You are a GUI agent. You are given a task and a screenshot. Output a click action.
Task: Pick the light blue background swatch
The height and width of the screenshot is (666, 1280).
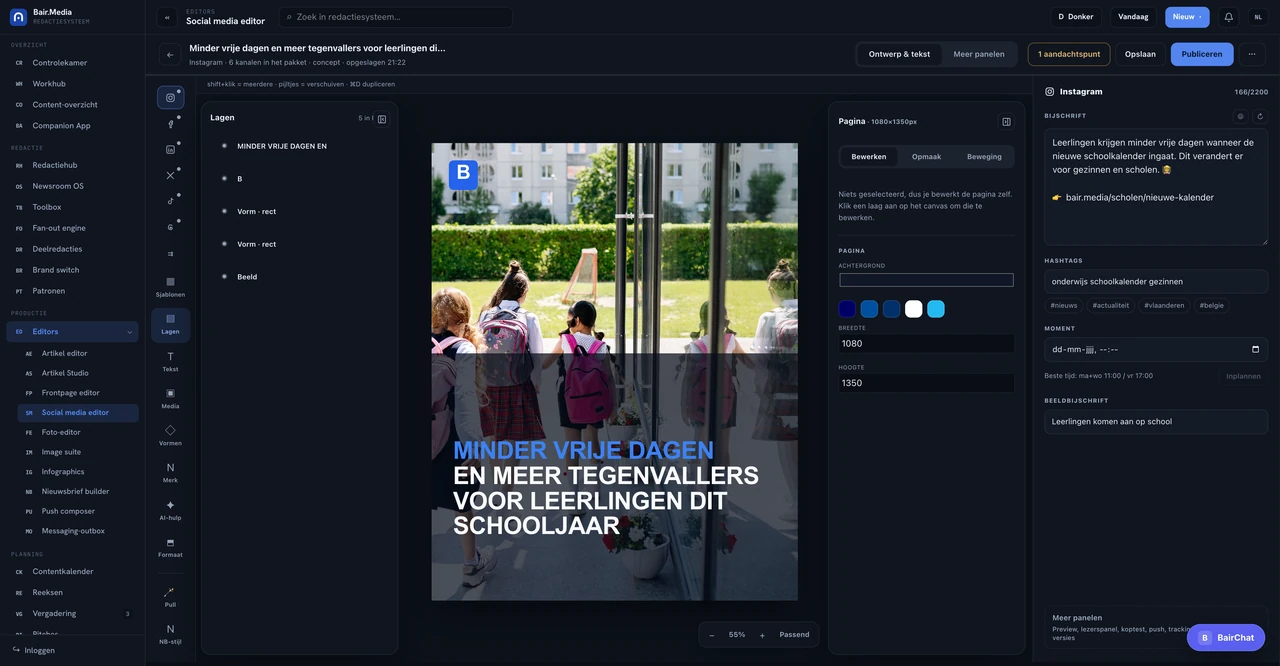coord(936,309)
